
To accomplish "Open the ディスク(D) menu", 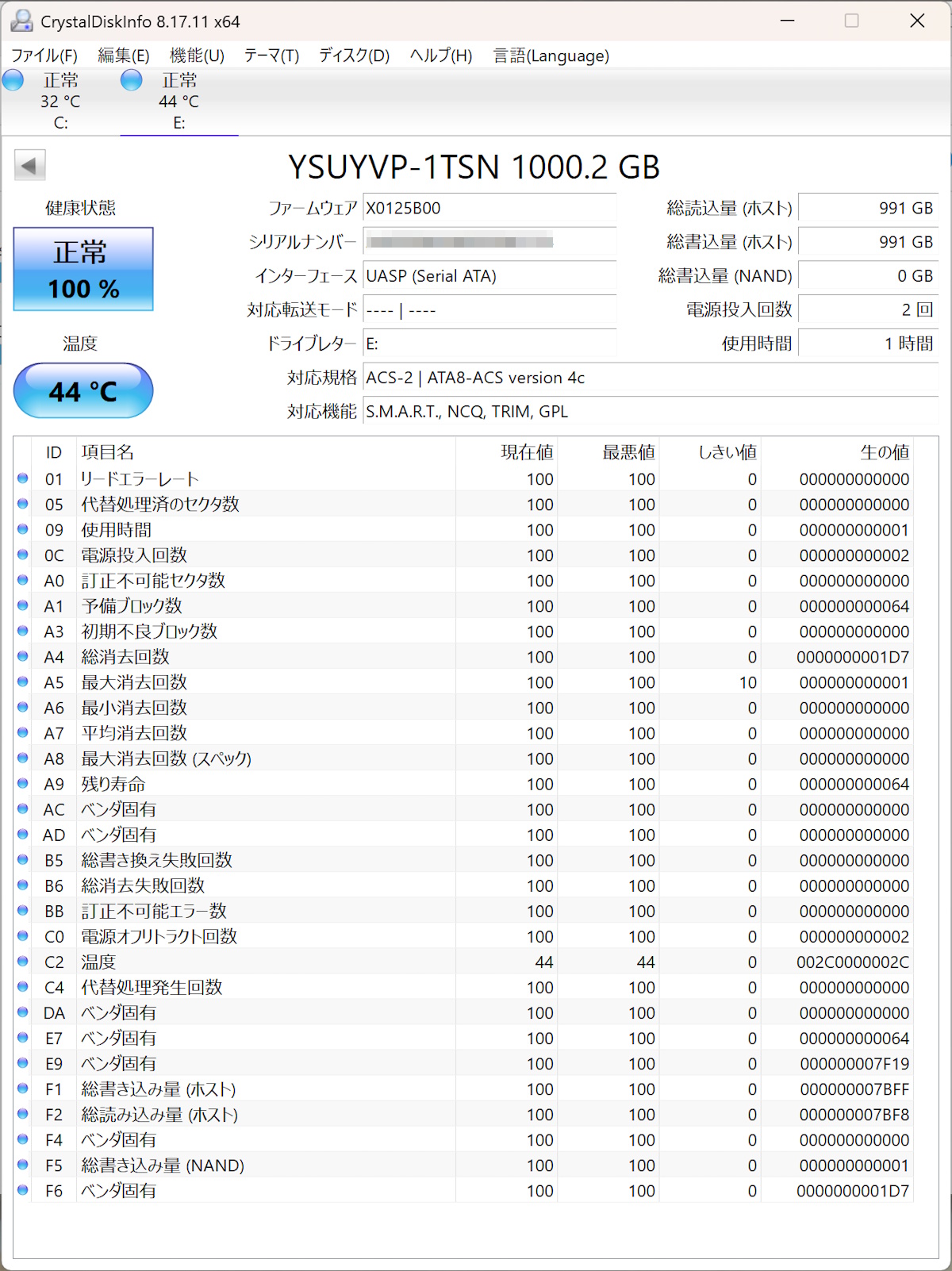I will (x=354, y=56).
